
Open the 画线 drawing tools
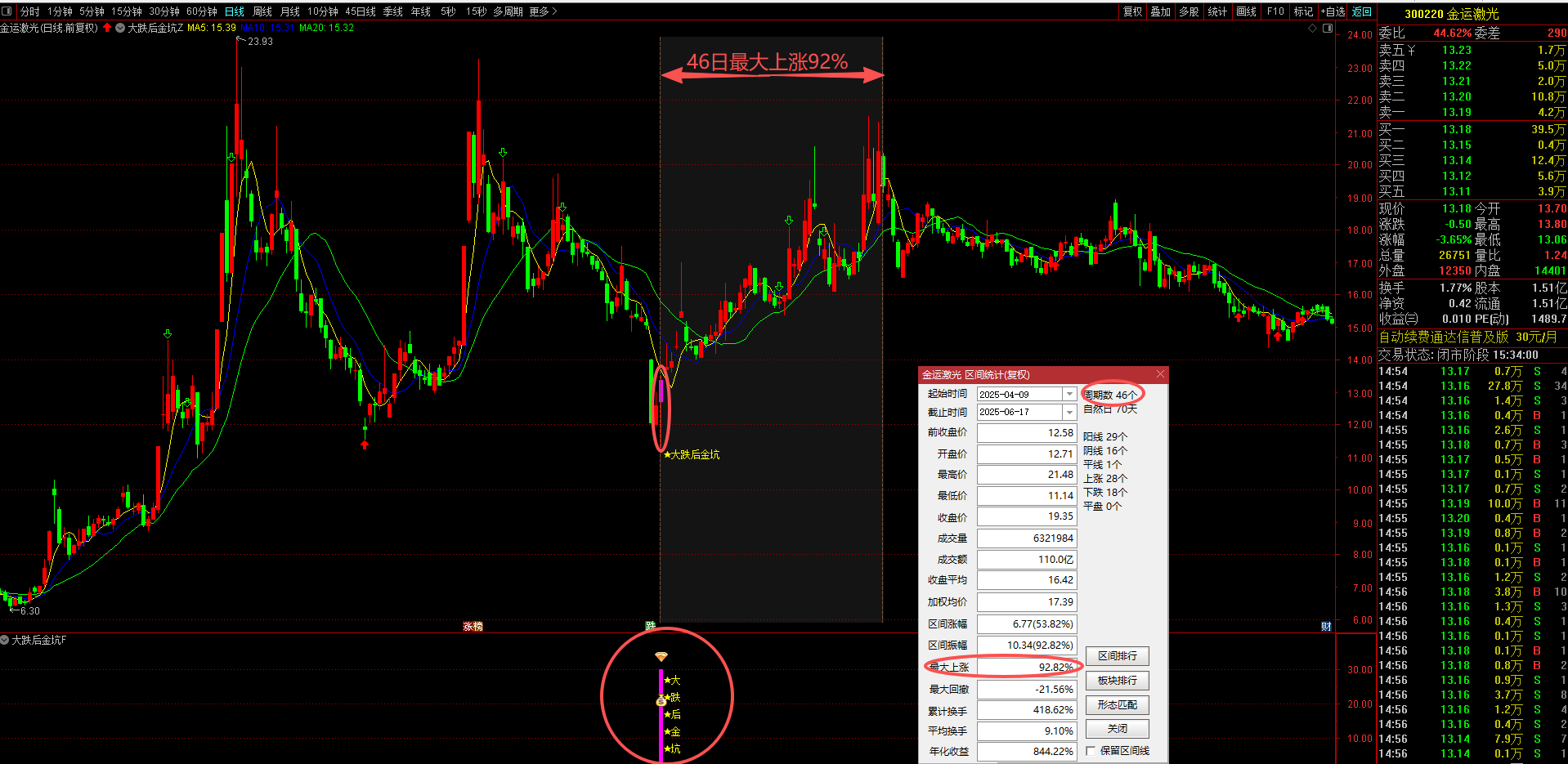[x=1246, y=11]
